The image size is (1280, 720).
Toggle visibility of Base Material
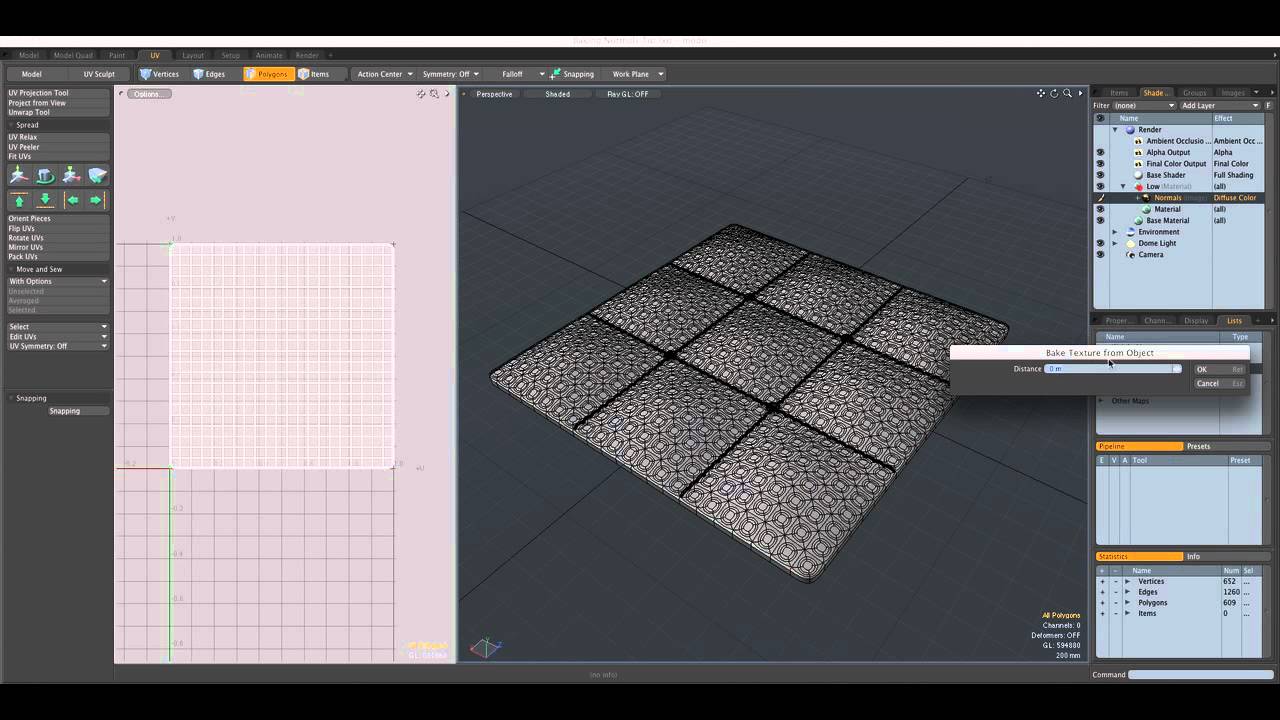pyautogui.click(x=1100, y=220)
